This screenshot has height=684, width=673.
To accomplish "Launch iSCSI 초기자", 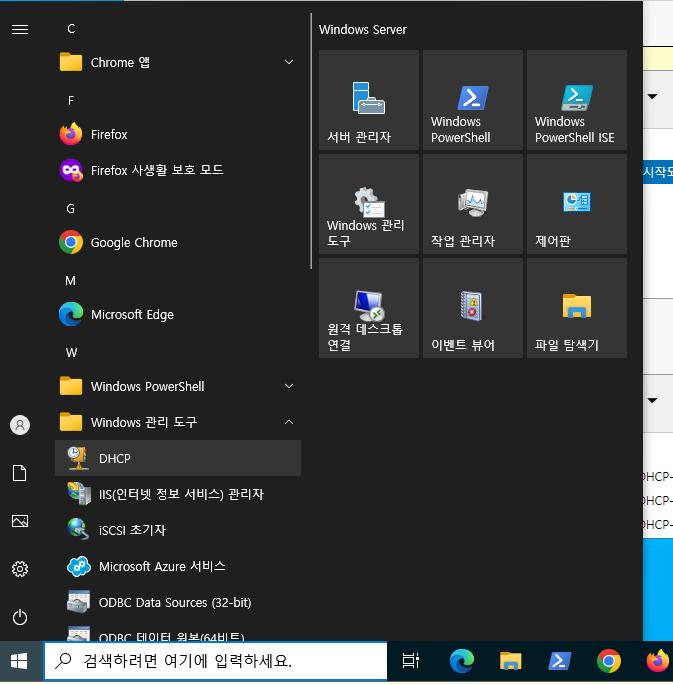I will point(178,530).
